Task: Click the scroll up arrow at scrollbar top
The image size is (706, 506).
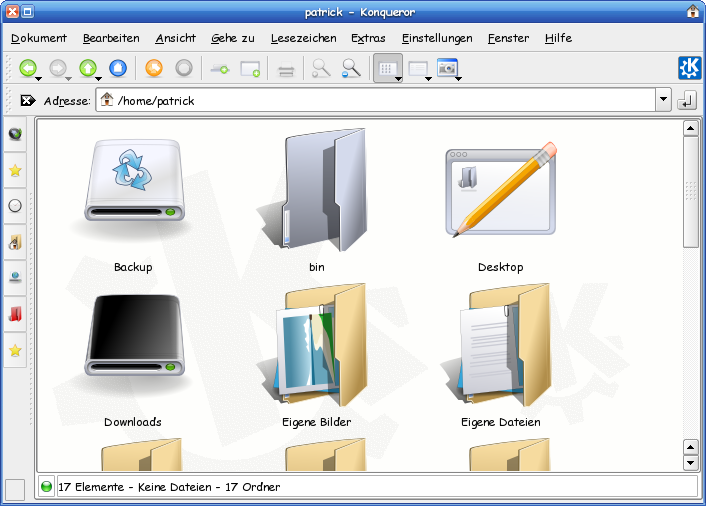Action: [x=690, y=128]
